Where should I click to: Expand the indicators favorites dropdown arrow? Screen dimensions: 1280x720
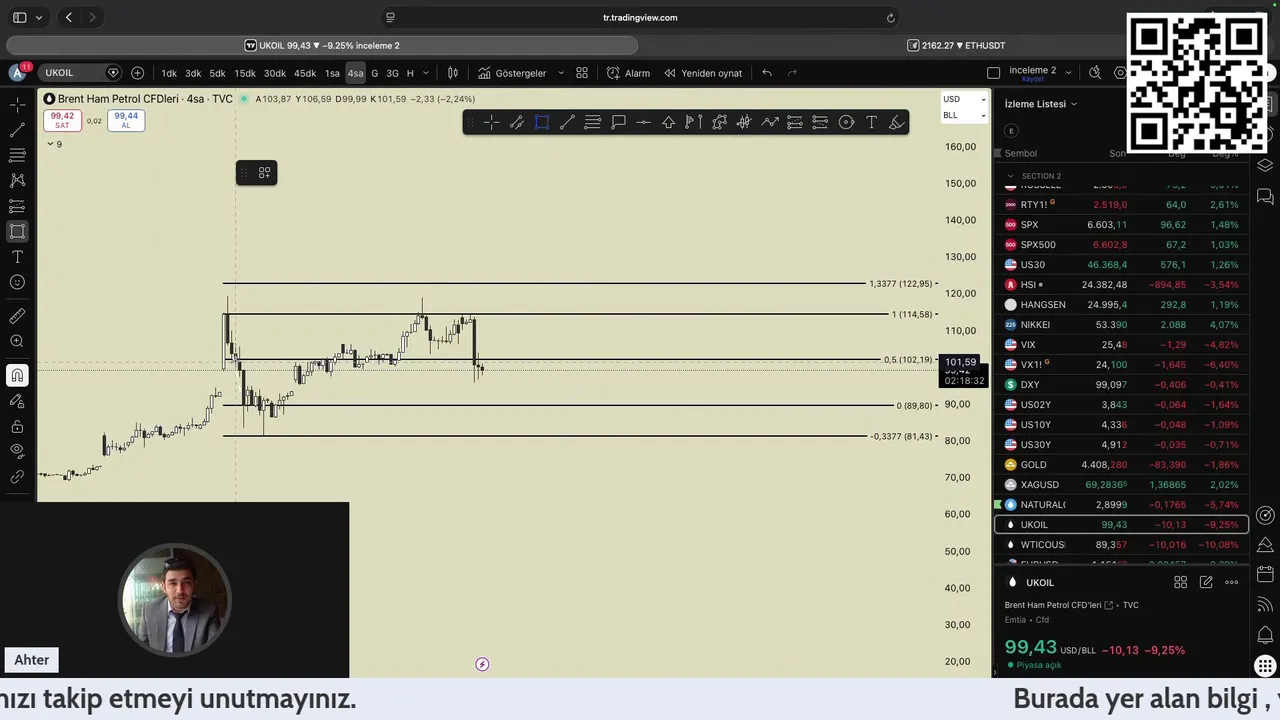pos(560,73)
